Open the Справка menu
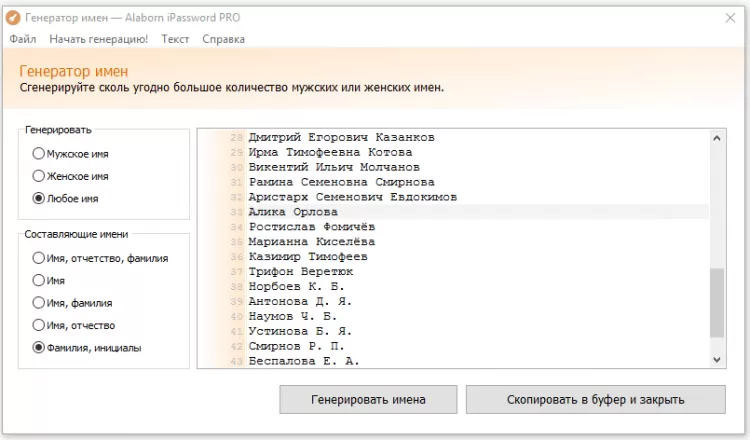This screenshot has width=750, height=440. point(223,39)
